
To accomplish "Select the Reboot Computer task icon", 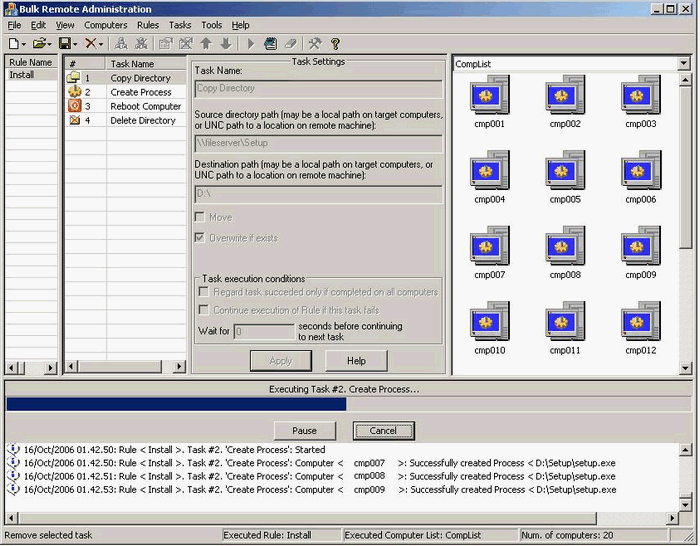I will 74,106.
